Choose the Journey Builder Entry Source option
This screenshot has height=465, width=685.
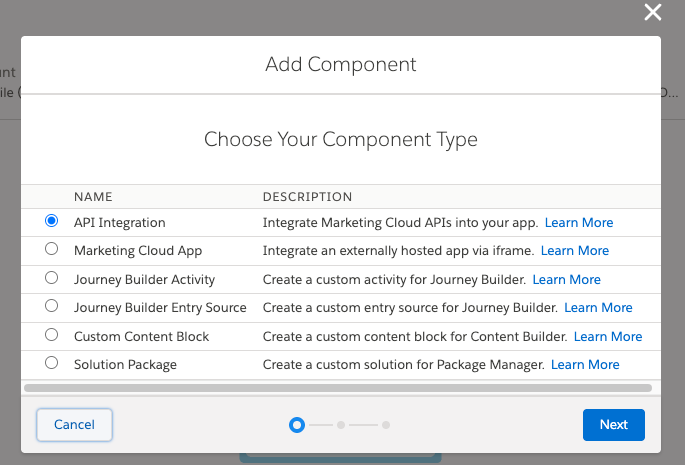52,307
